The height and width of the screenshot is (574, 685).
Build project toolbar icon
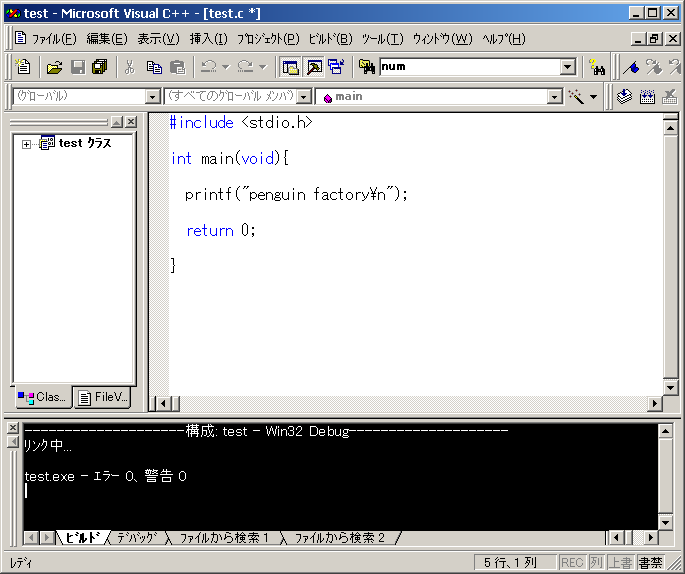(647, 97)
